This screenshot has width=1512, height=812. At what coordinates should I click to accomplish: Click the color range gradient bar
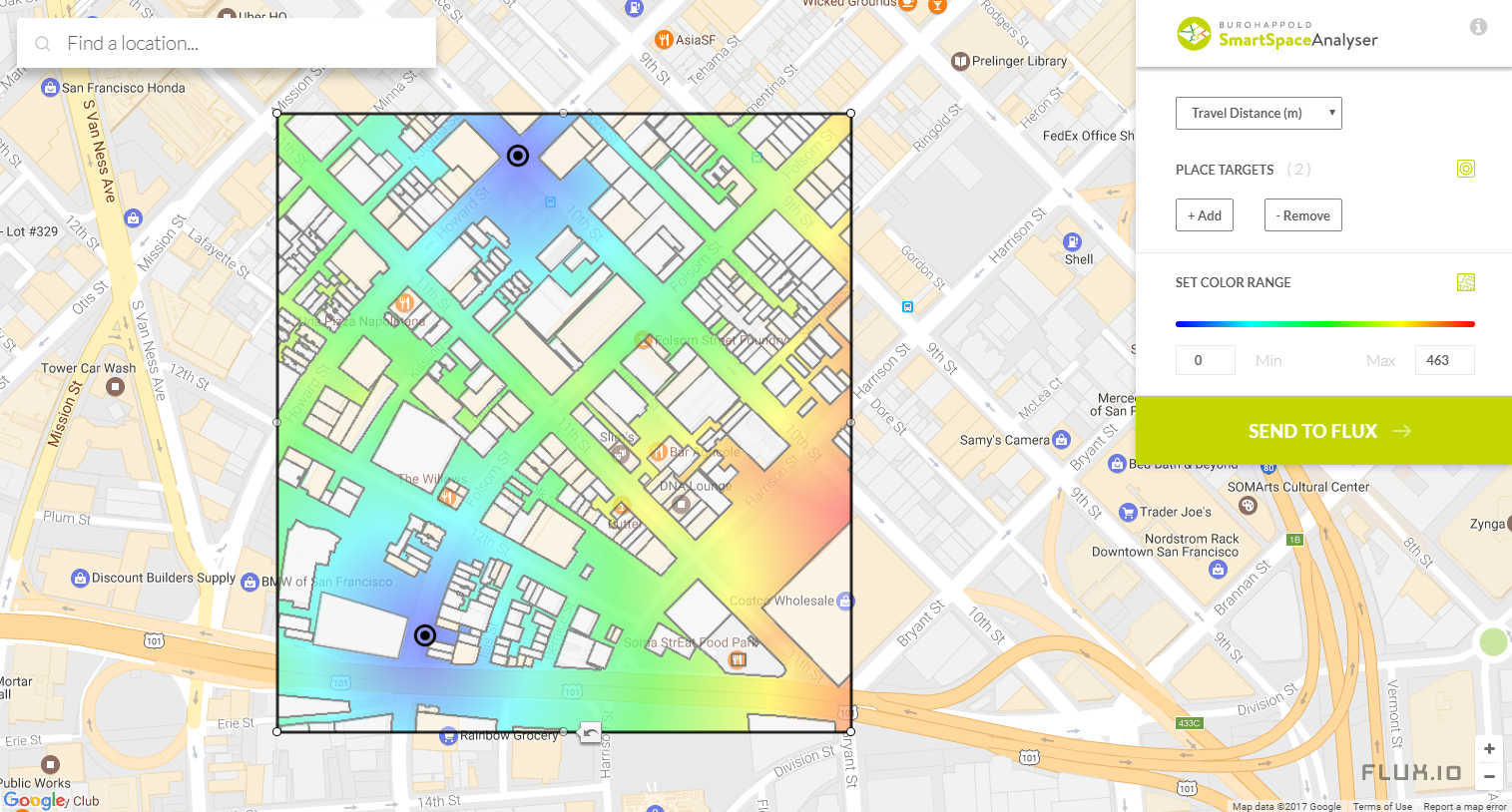click(1324, 323)
